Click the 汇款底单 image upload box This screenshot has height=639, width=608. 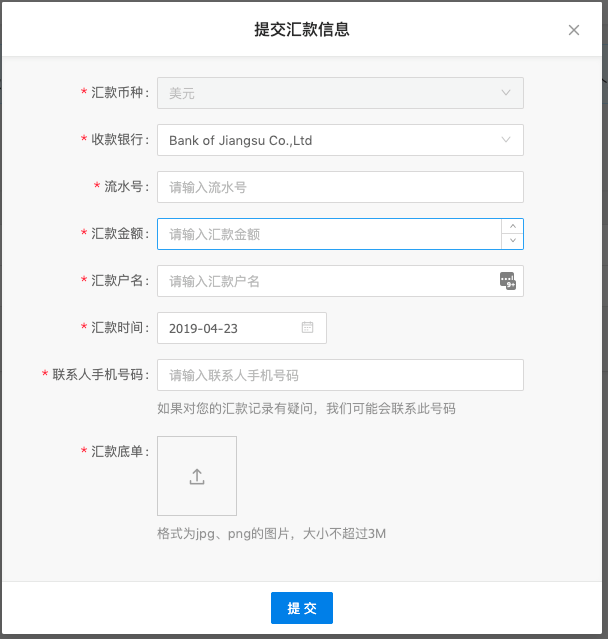197,476
